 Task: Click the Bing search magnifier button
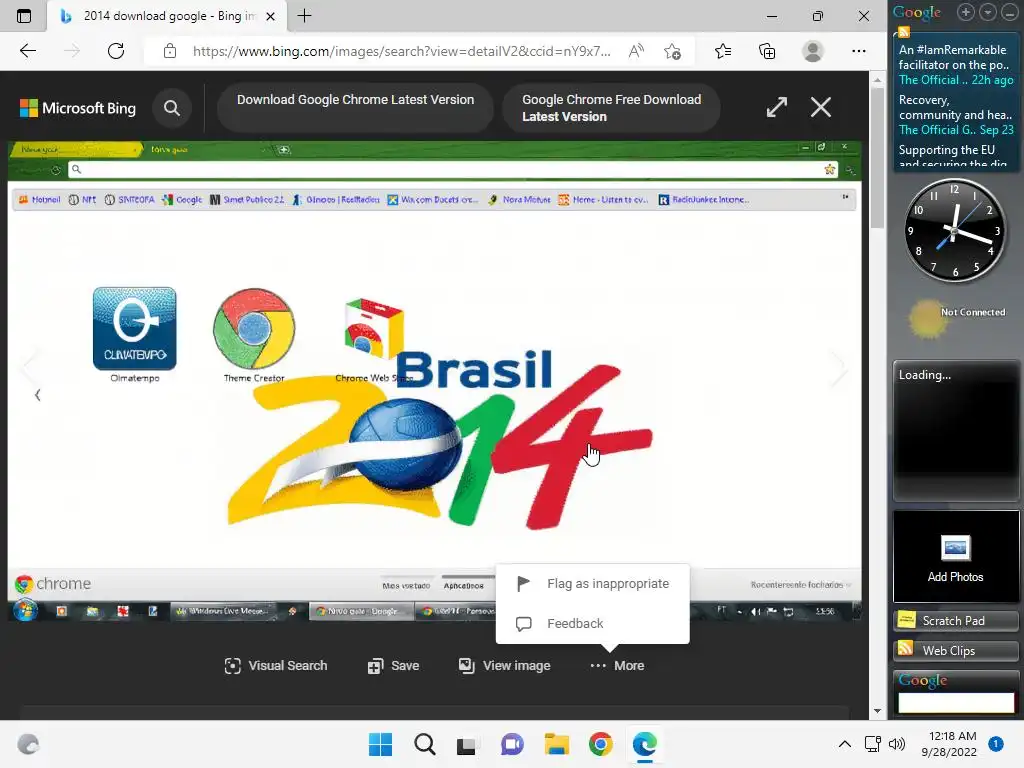coord(172,108)
